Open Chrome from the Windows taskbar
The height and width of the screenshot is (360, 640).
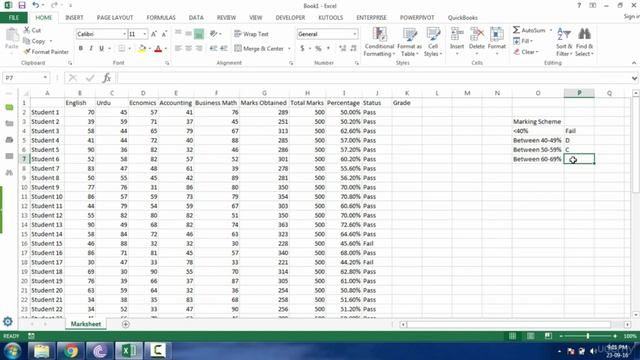(x=70, y=351)
